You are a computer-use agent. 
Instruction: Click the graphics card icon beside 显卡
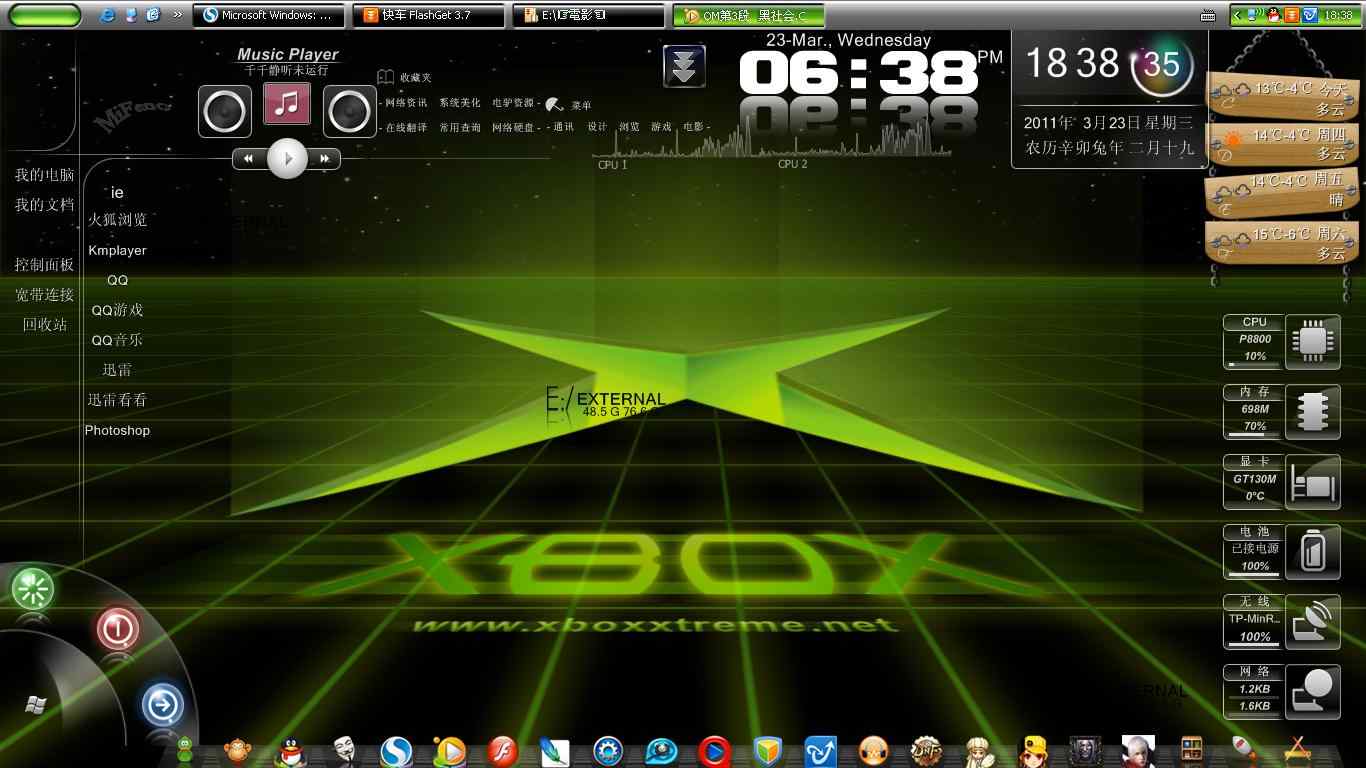1313,481
